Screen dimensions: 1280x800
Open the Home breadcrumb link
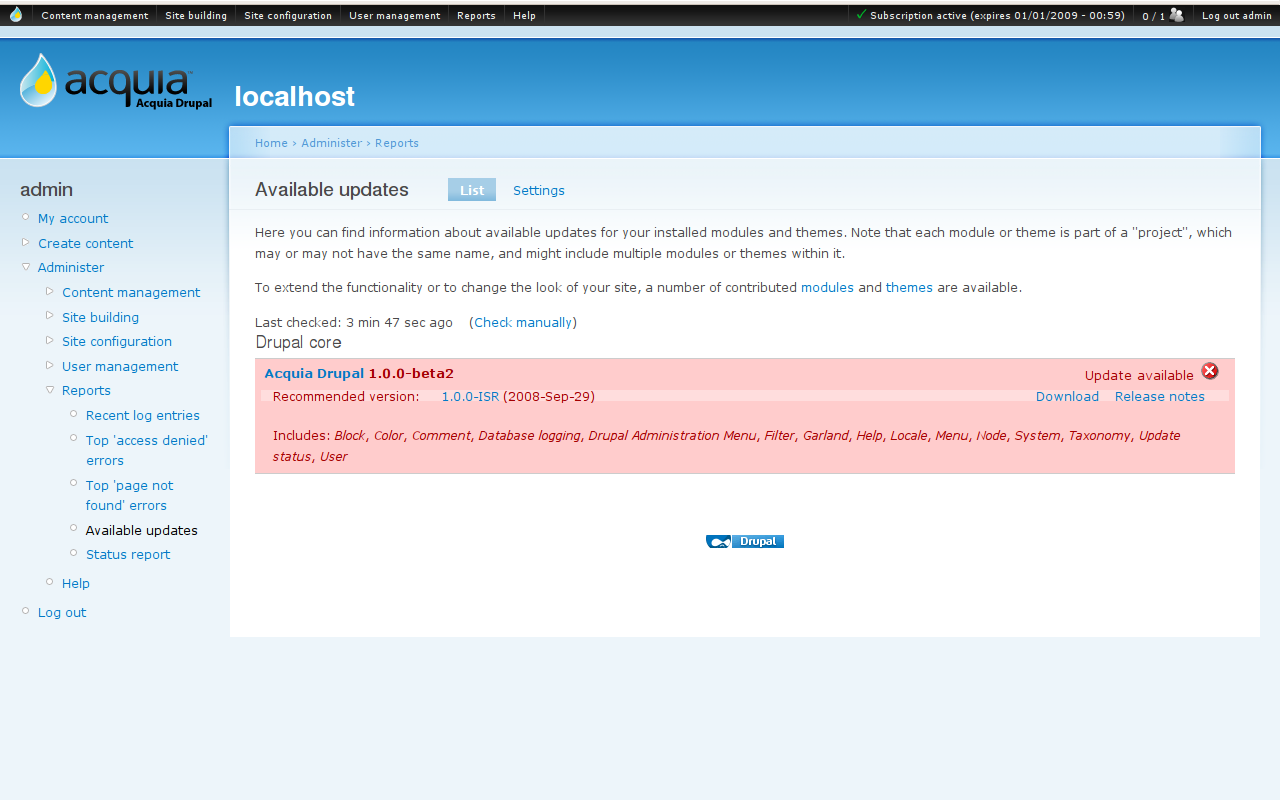coord(271,142)
